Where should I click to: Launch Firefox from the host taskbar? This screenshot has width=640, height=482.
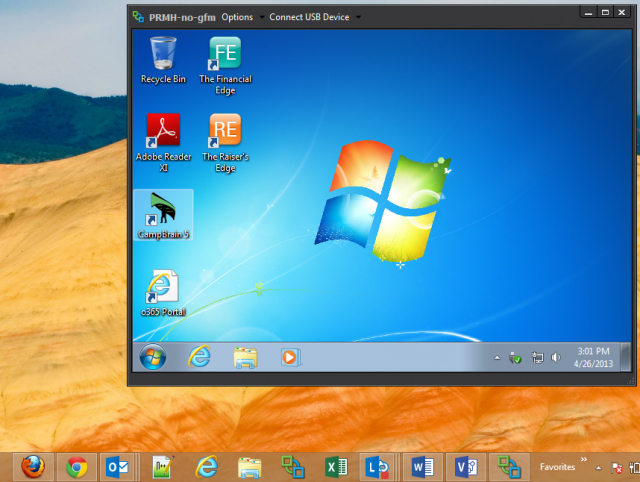(x=33, y=466)
